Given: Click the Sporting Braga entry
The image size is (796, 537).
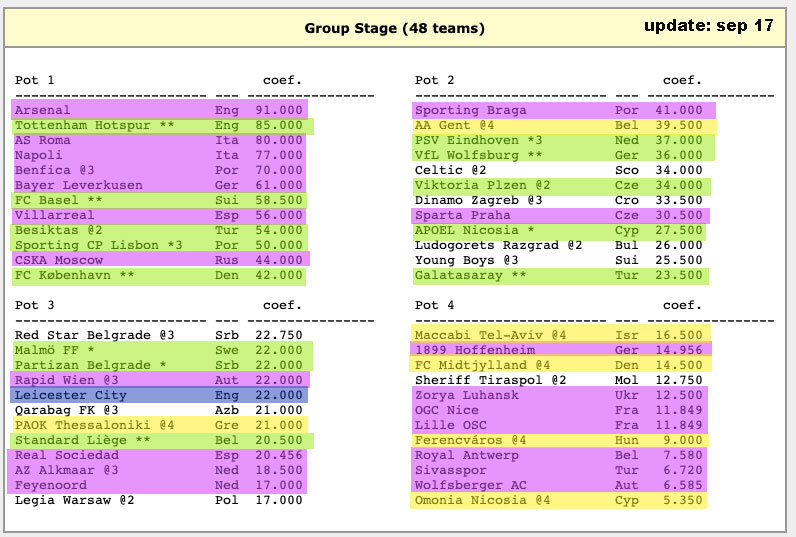Looking at the screenshot, I should click(x=564, y=110).
